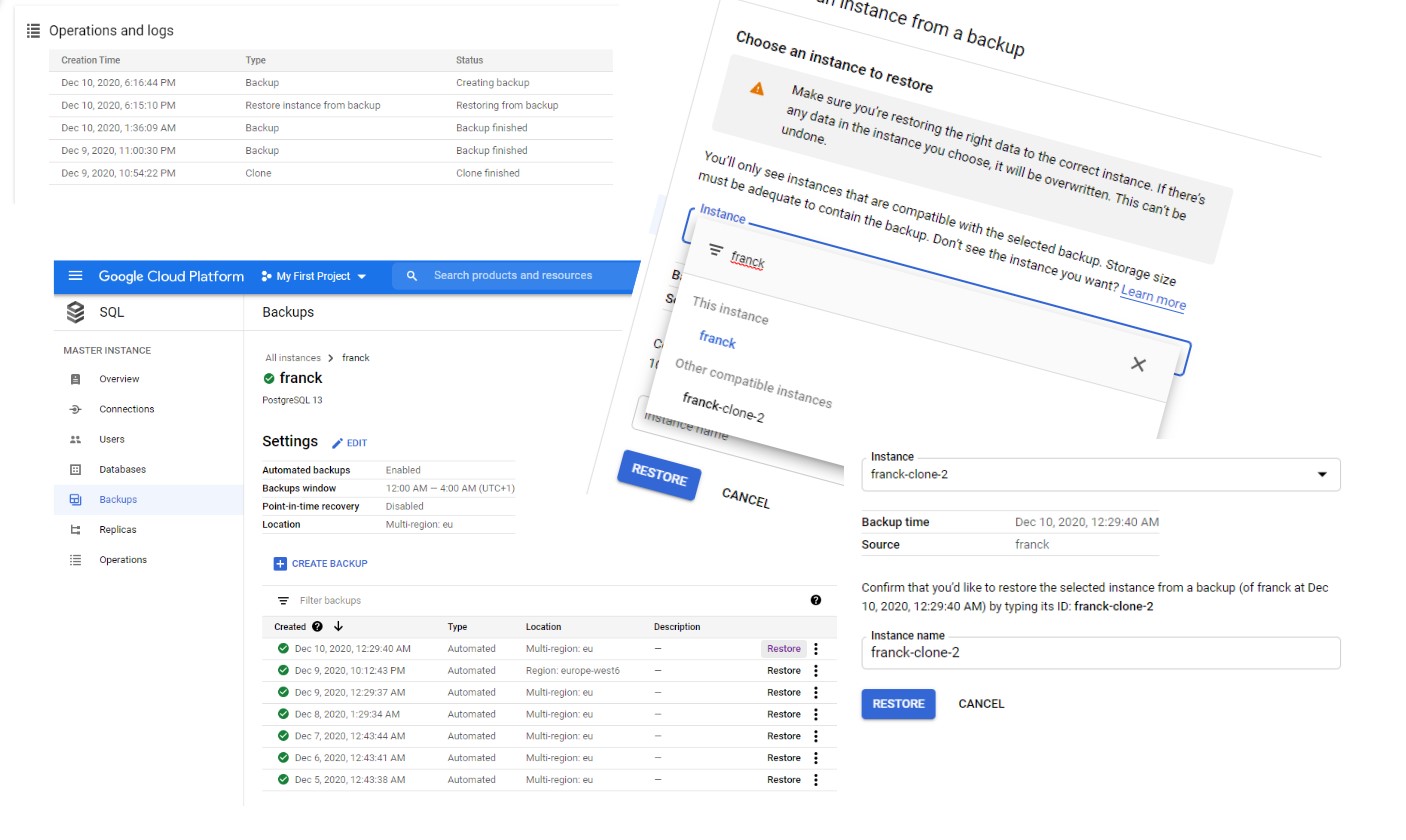Open Users in the SQL sidebar

112,439
